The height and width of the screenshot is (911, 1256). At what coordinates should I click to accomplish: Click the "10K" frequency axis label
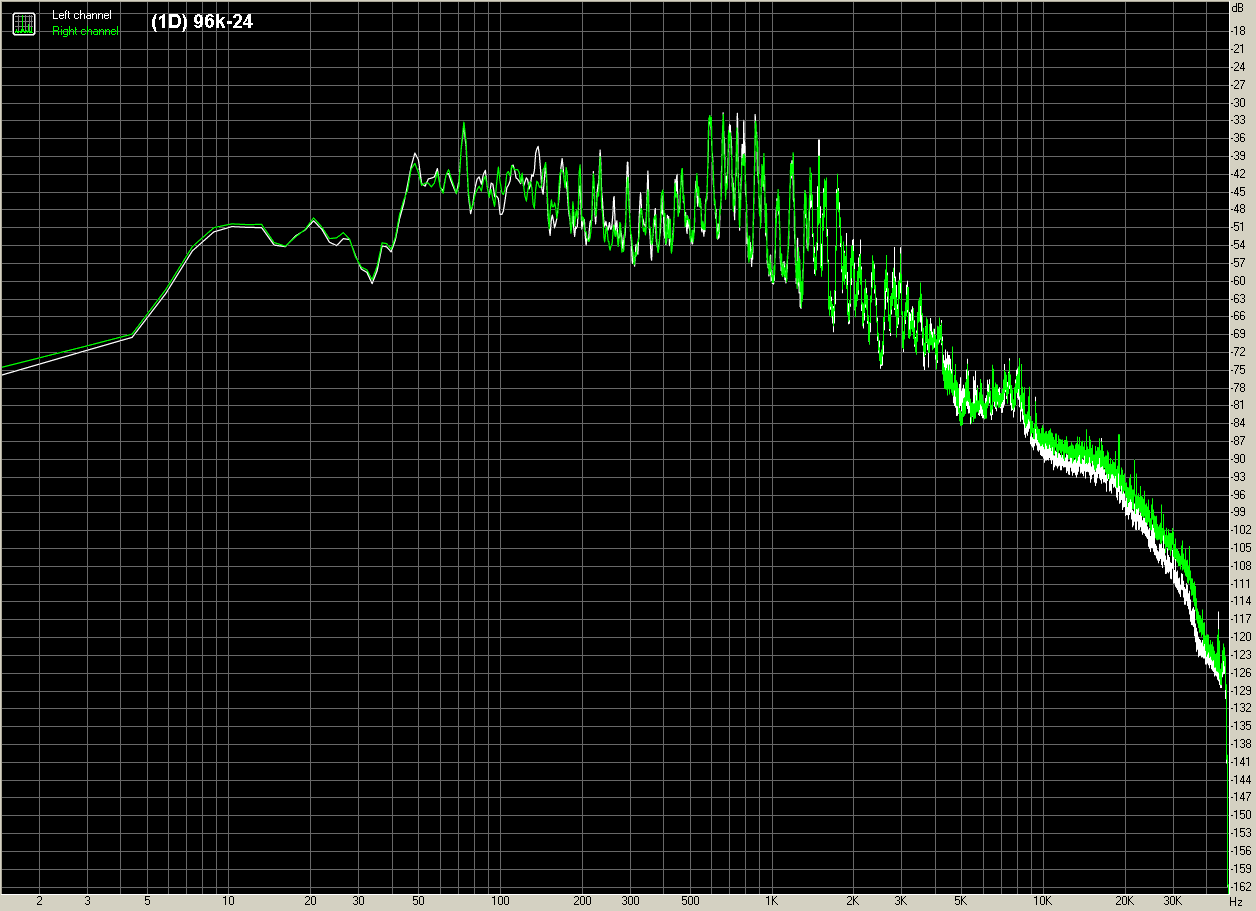click(1043, 901)
